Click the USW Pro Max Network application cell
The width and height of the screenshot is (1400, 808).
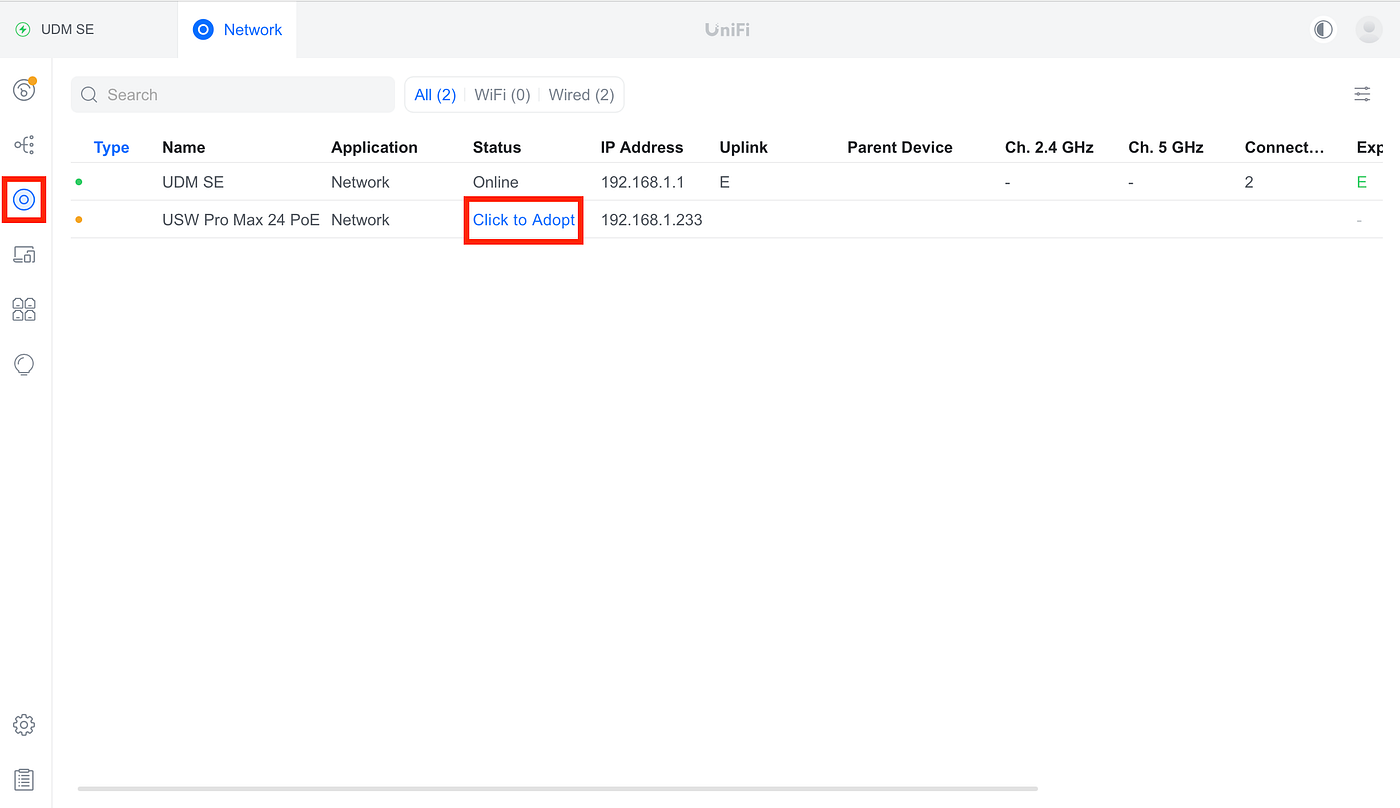point(360,220)
